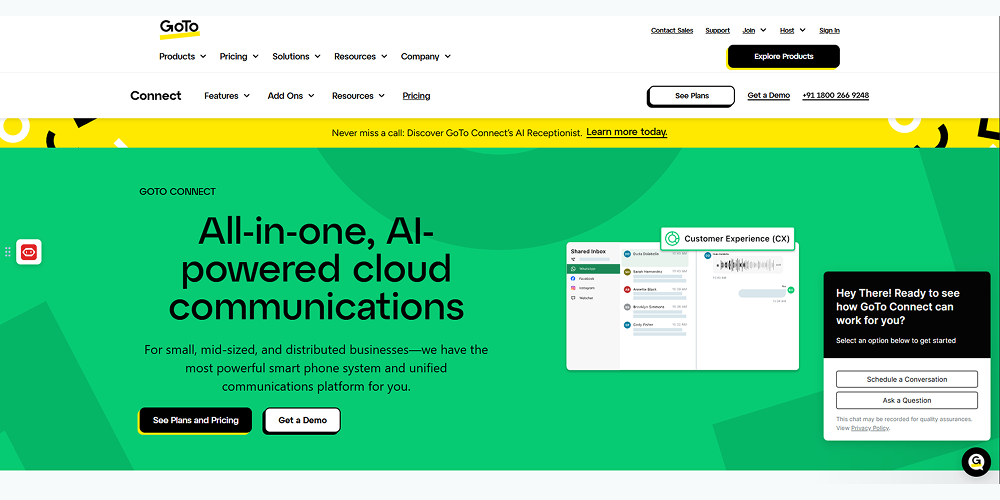This screenshot has width=1000, height=500.
Task: Click the avatar beside Cody Fisher
Action: pyautogui.click(x=628, y=325)
